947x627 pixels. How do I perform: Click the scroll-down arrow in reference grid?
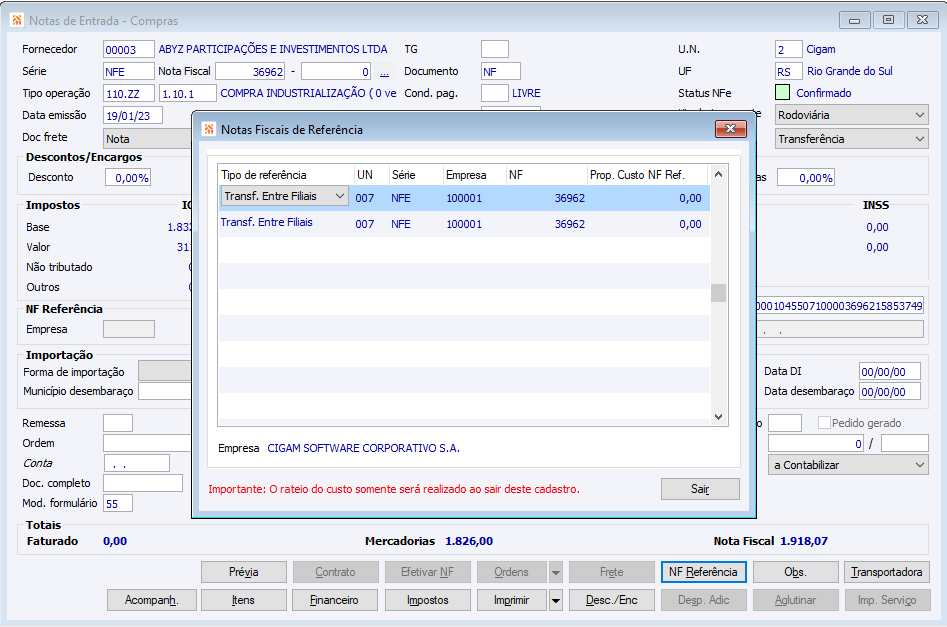tap(718, 416)
